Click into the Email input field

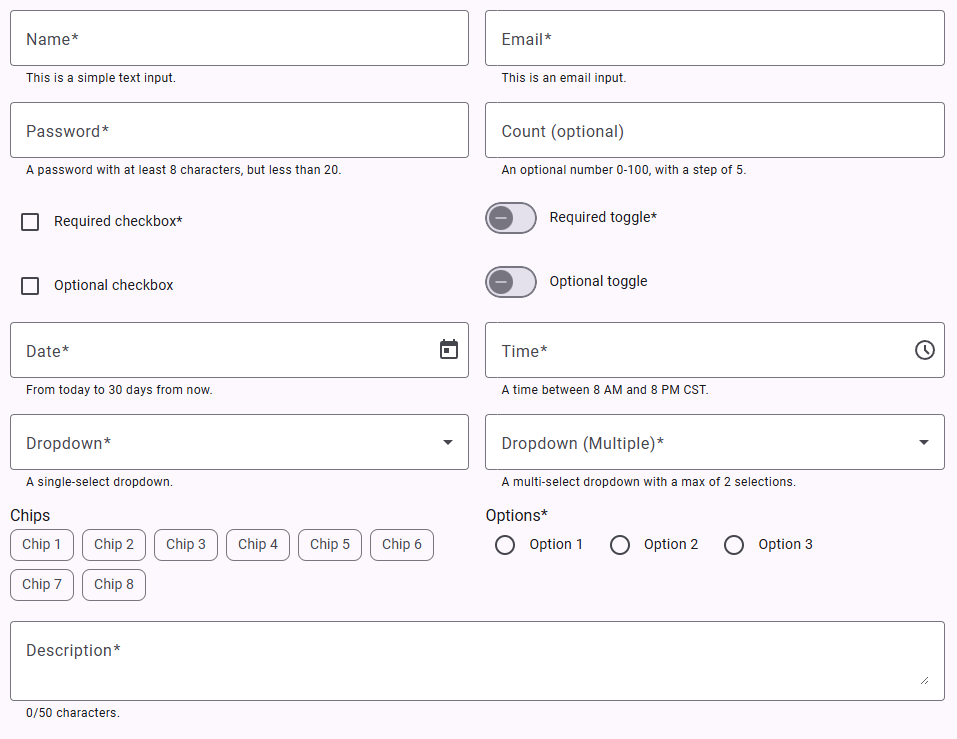coord(714,39)
